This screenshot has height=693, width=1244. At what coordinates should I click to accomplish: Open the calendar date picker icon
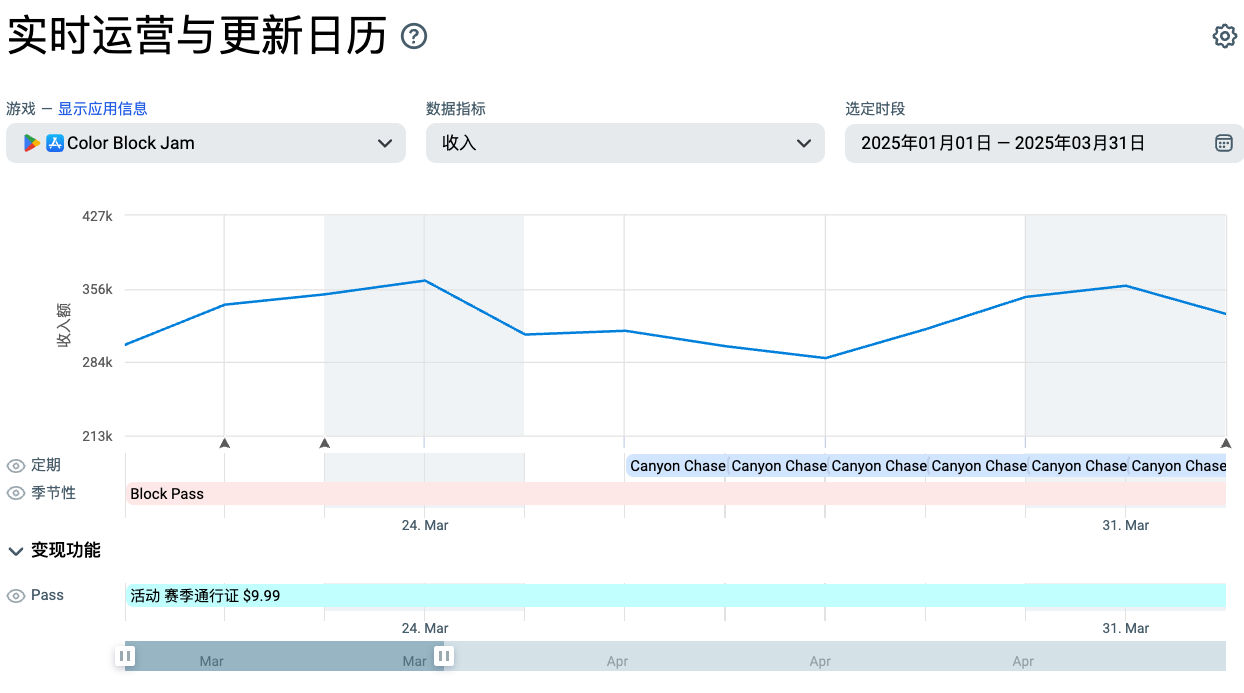(x=1223, y=143)
